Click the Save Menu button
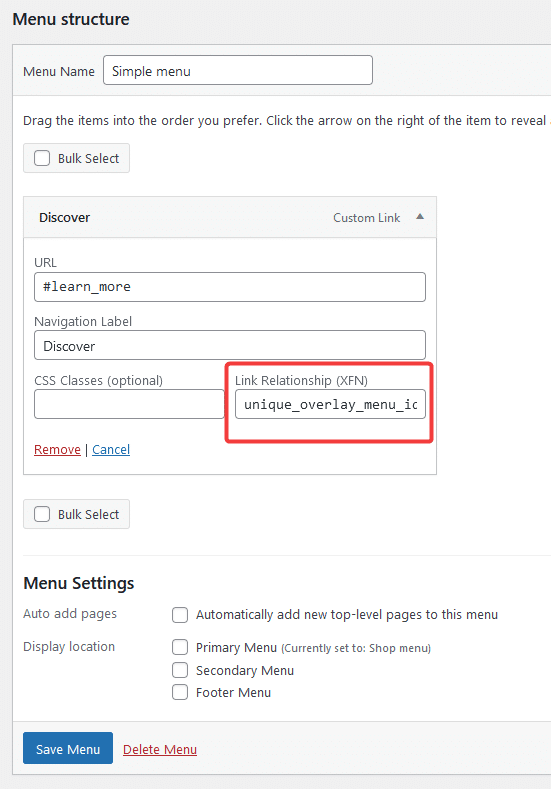Screen dimensions: 551x789 tap(68, 748)
